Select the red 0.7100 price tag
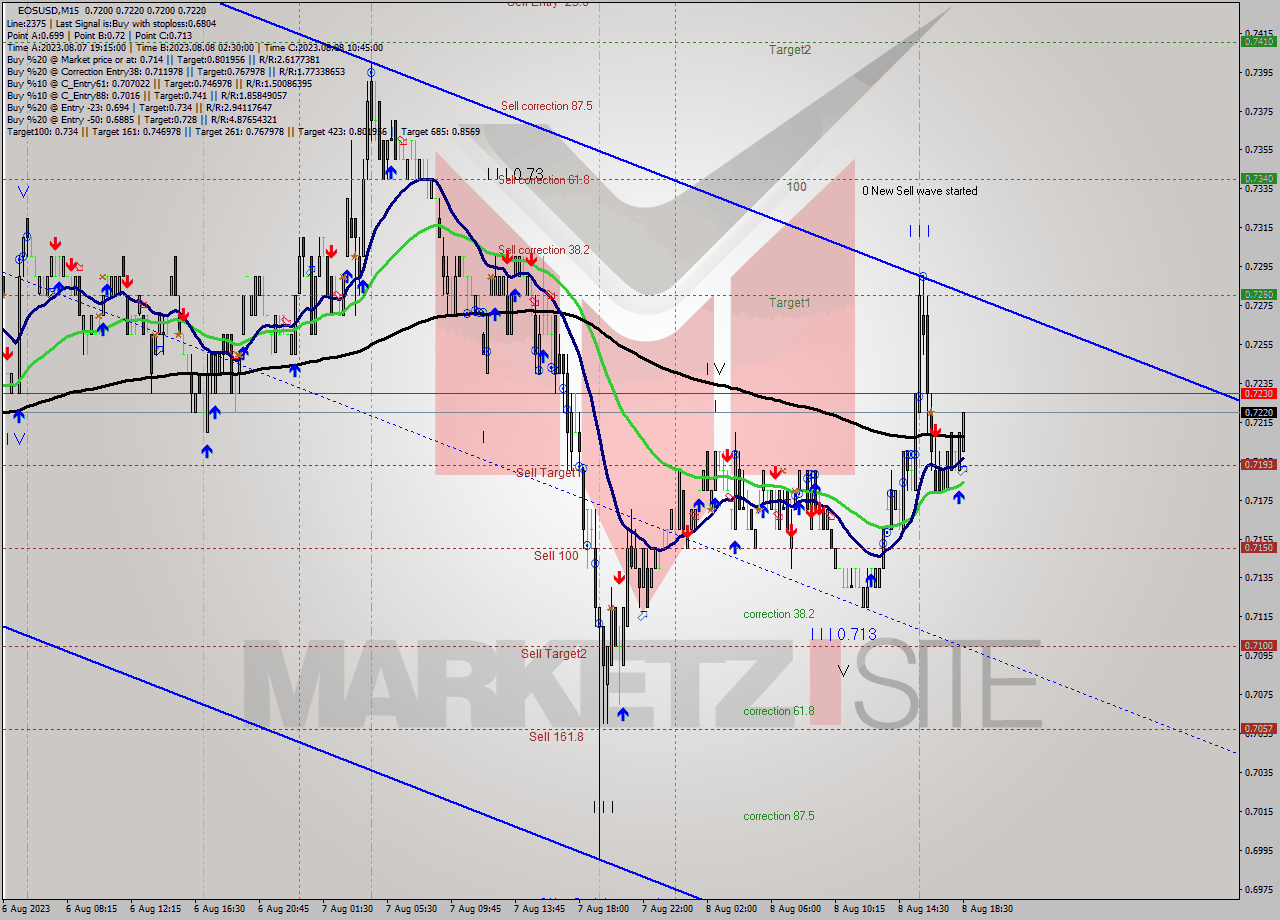Viewport: 1280px width, 920px height. (1258, 645)
